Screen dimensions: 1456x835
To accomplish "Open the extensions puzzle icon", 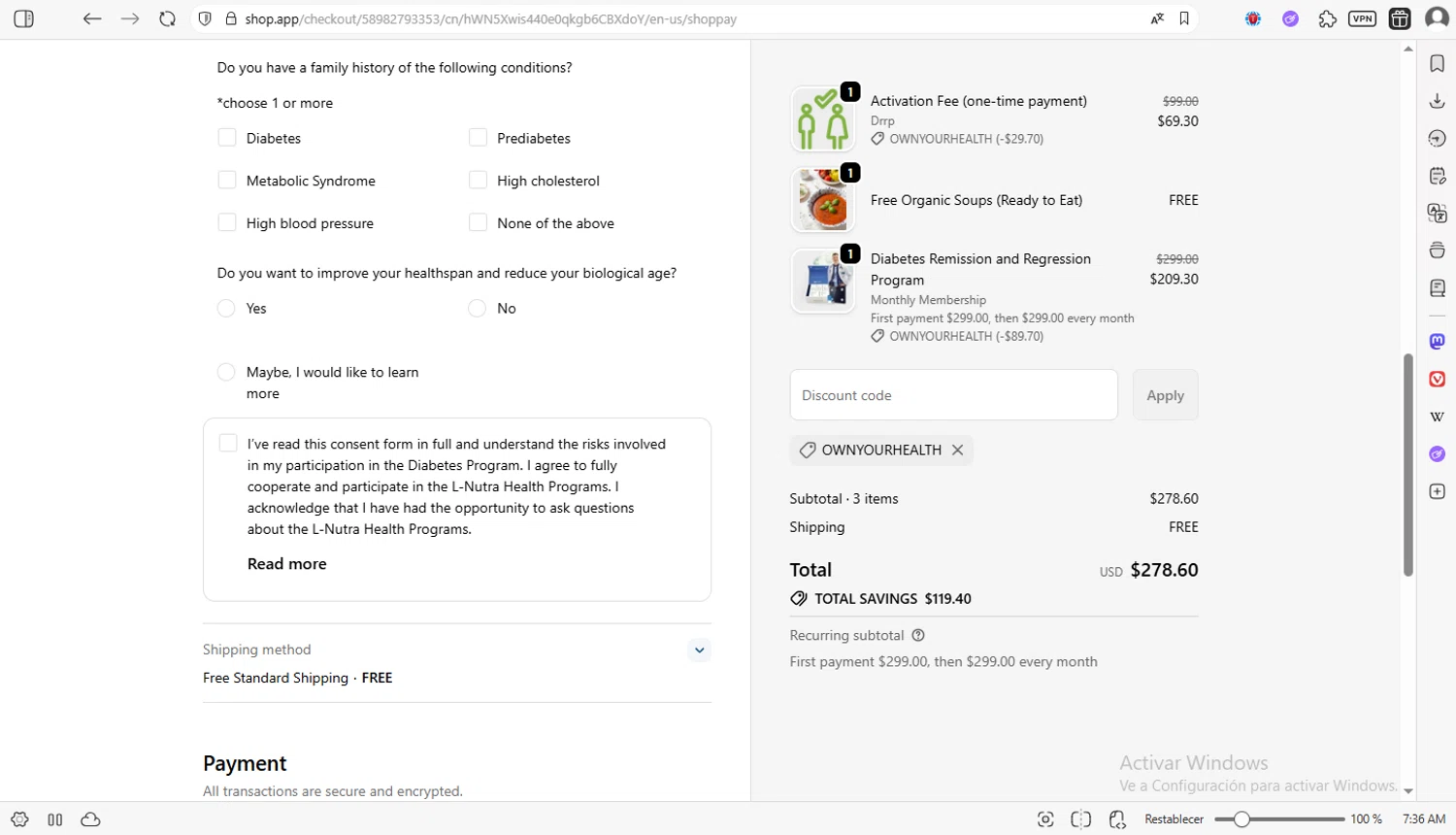I will 1327,18.
